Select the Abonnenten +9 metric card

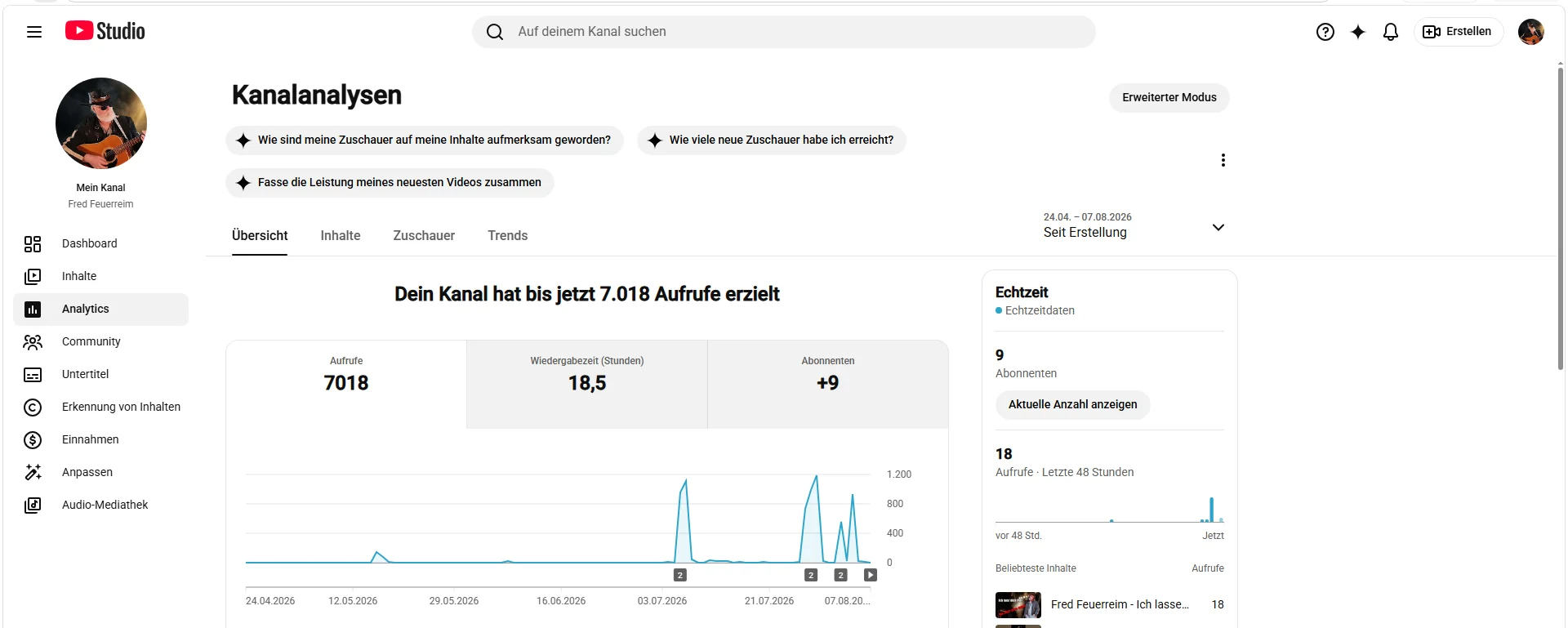click(x=828, y=384)
